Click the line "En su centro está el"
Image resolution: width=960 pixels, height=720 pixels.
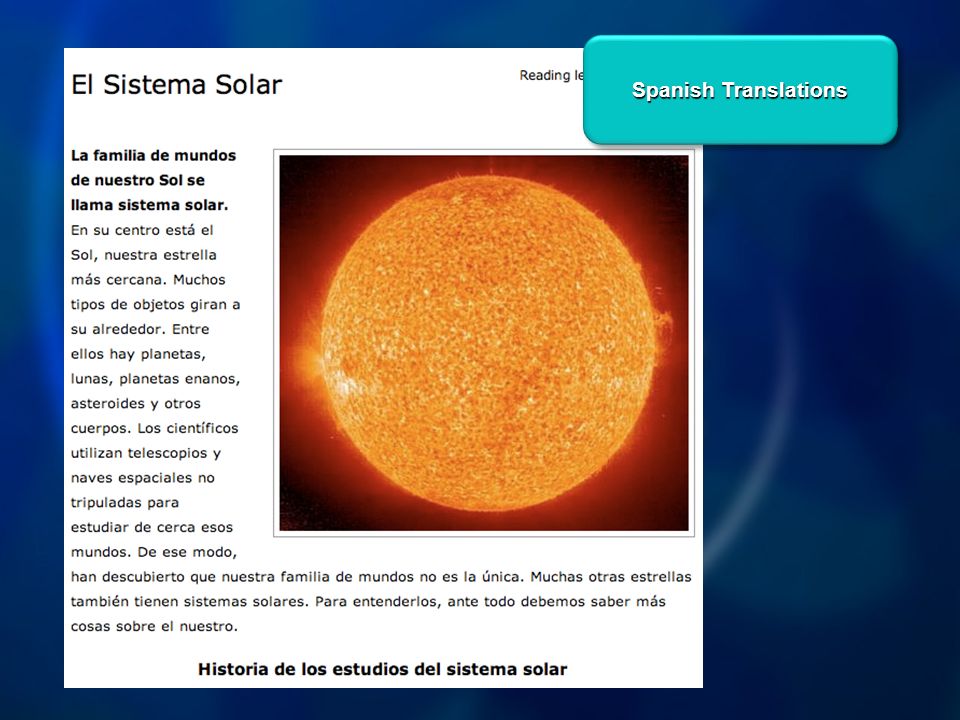click(x=141, y=230)
